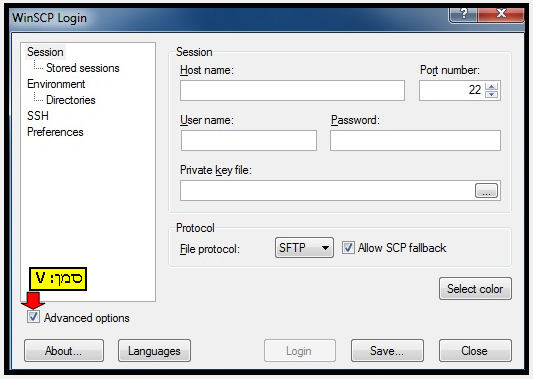Select Session in the settings tree

(46, 52)
